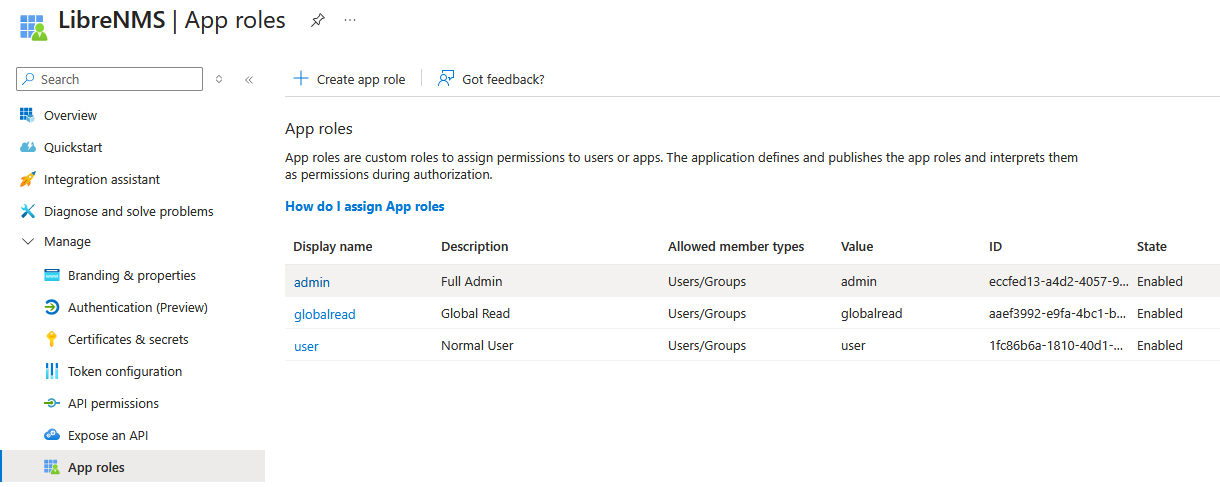Open Expose an API
Screen dimensions: 1220x487
click(108, 435)
